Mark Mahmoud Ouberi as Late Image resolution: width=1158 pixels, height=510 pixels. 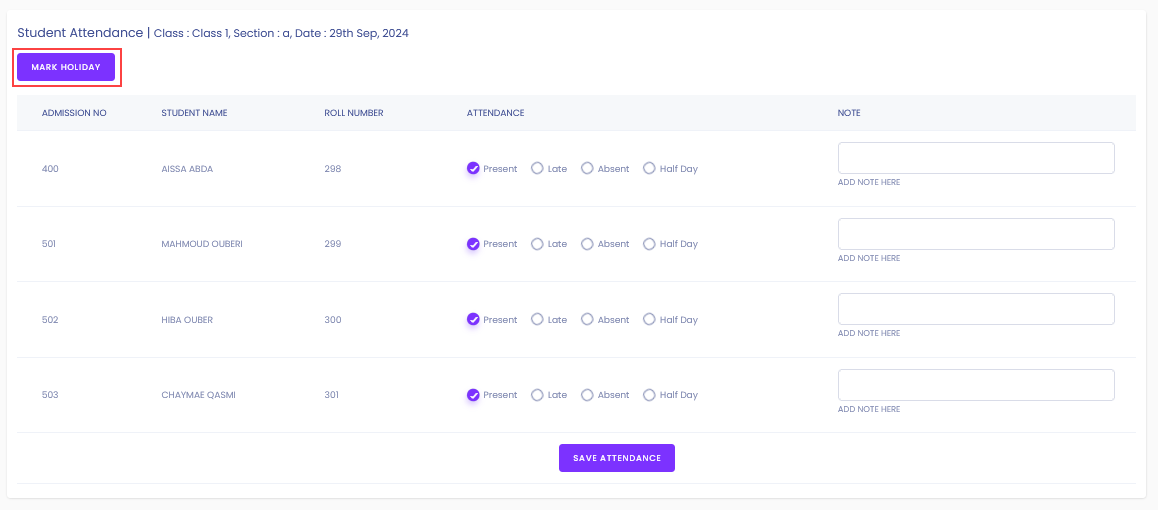coord(538,244)
